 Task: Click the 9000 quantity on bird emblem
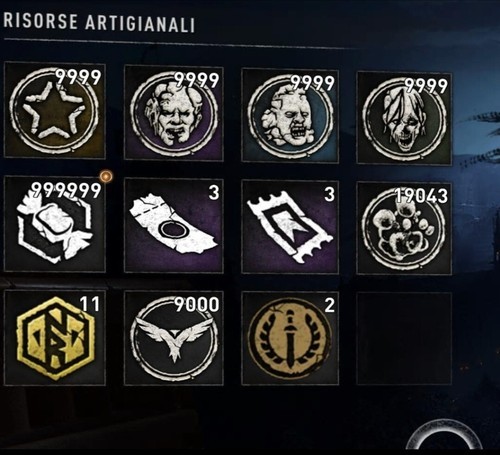coord(197,304)
